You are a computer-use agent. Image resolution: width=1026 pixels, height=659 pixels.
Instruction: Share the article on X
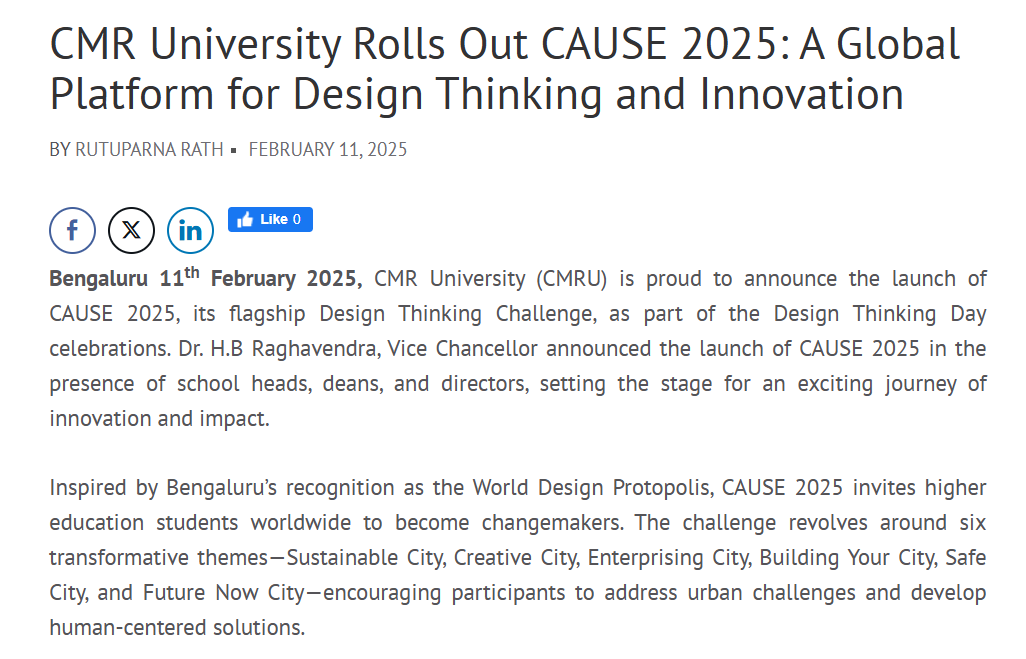pyautogui.click(x=131, y=231)
